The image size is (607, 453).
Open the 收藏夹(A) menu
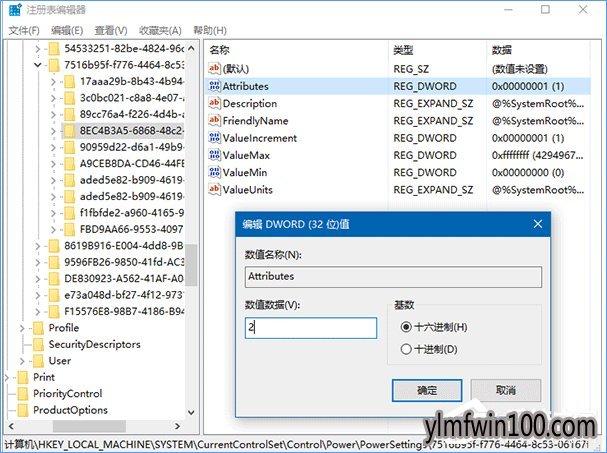(160, 31)
